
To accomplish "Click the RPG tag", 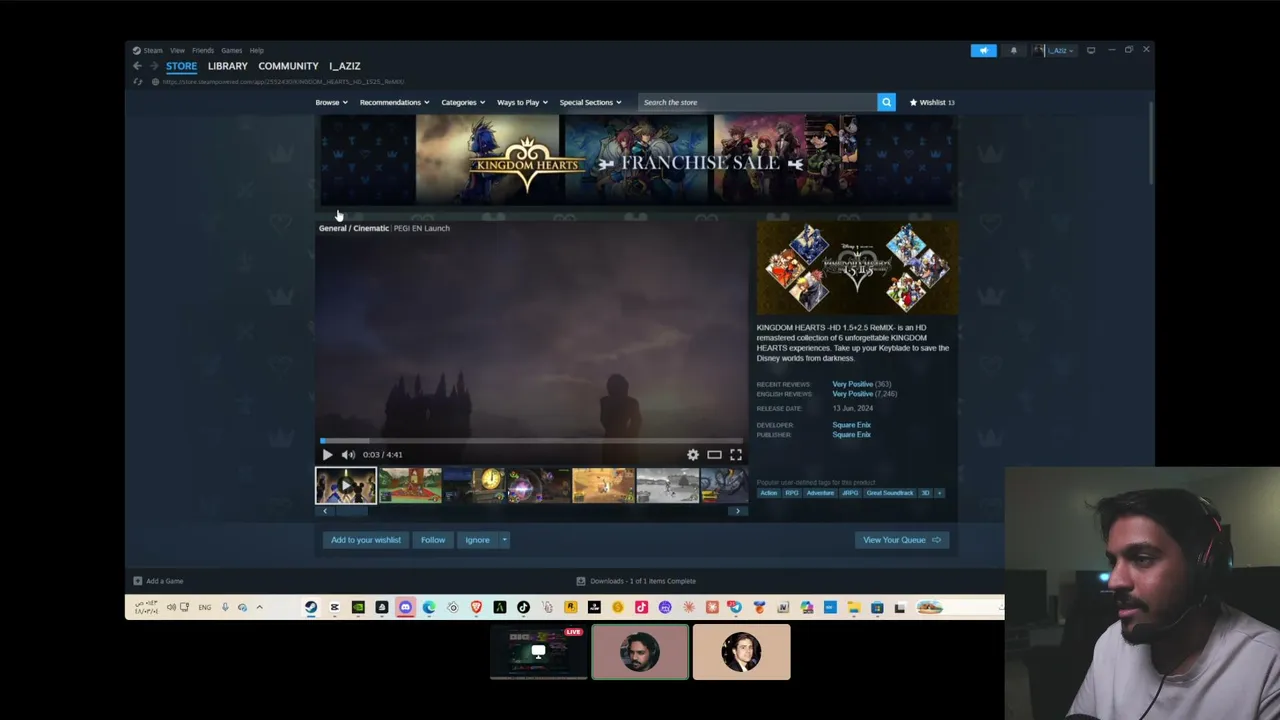I will point(792,493).
